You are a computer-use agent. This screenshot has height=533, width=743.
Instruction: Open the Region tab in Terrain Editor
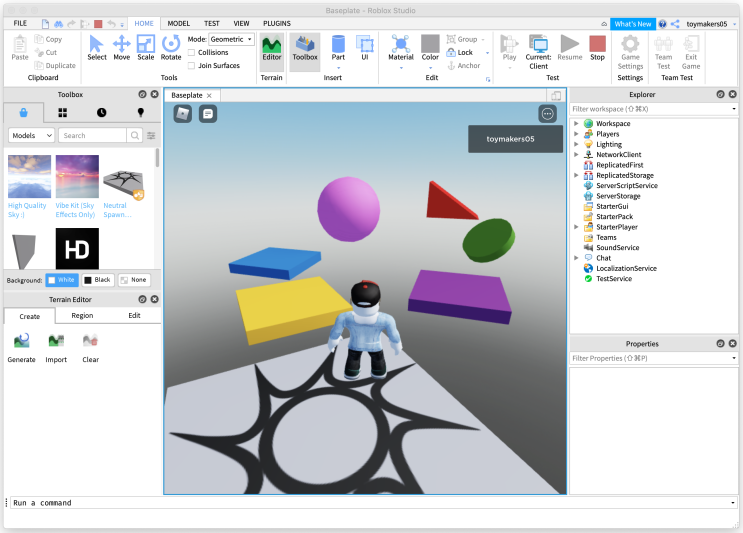click(x=82, y=316)
